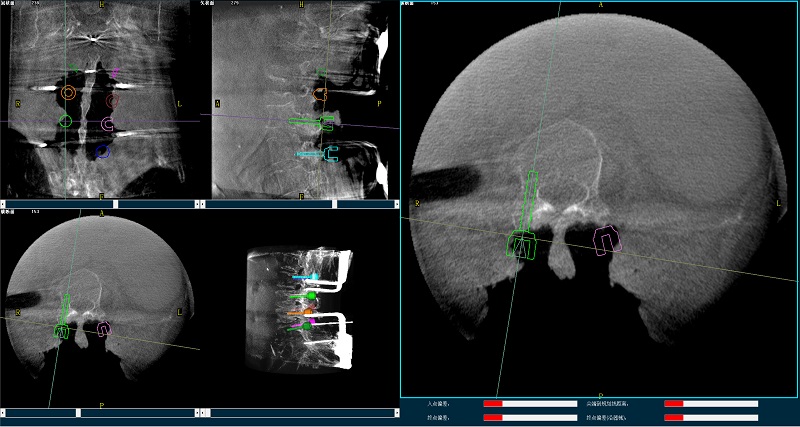Select the pink circle marker in coronal view
The image size is (800, 427).
click(108, 124)
